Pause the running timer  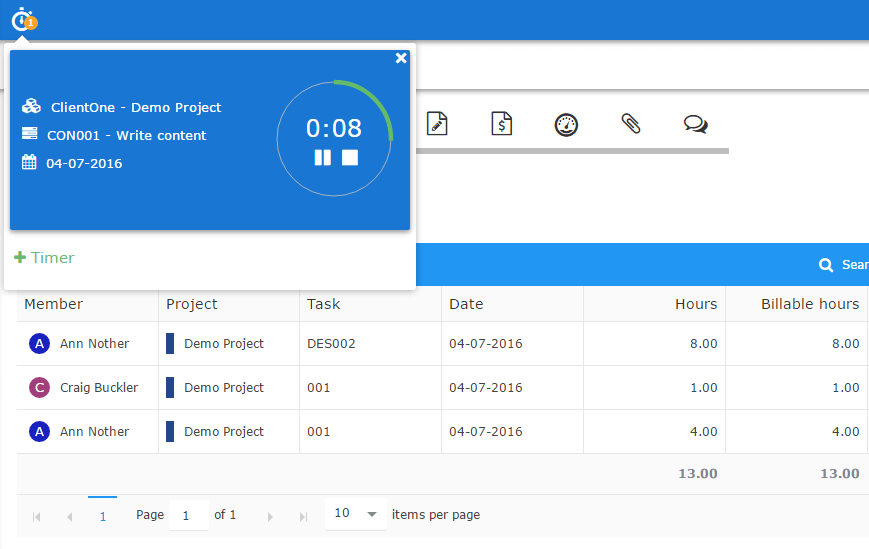click(322, 158)
